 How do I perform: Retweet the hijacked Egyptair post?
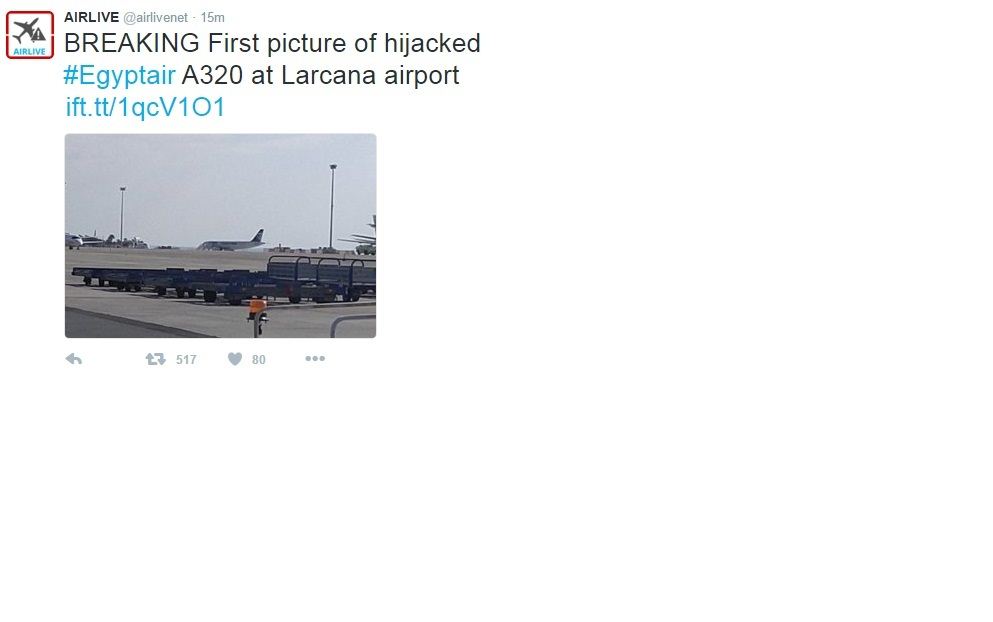[156, 359]
